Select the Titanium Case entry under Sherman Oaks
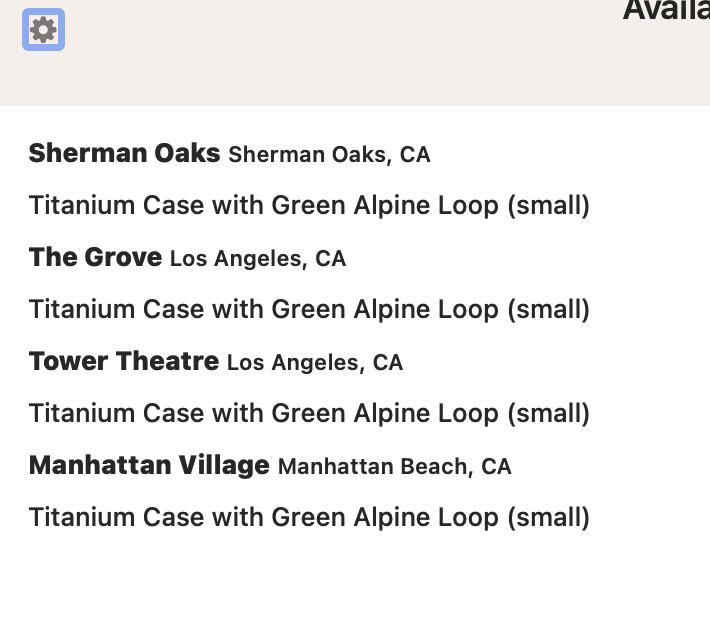This screenshot has height=624, width=710. (309, 205)
